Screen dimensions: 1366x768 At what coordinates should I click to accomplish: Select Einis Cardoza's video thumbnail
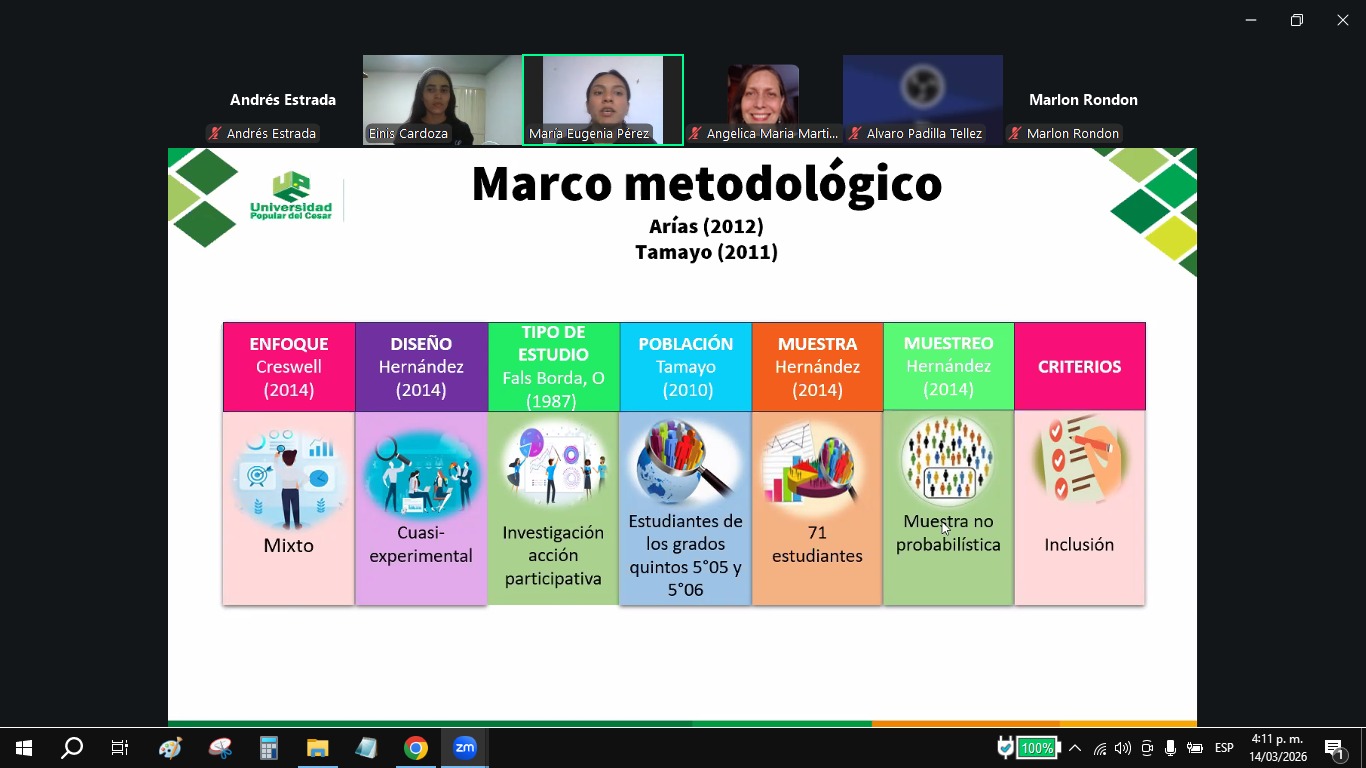point(442,100)
